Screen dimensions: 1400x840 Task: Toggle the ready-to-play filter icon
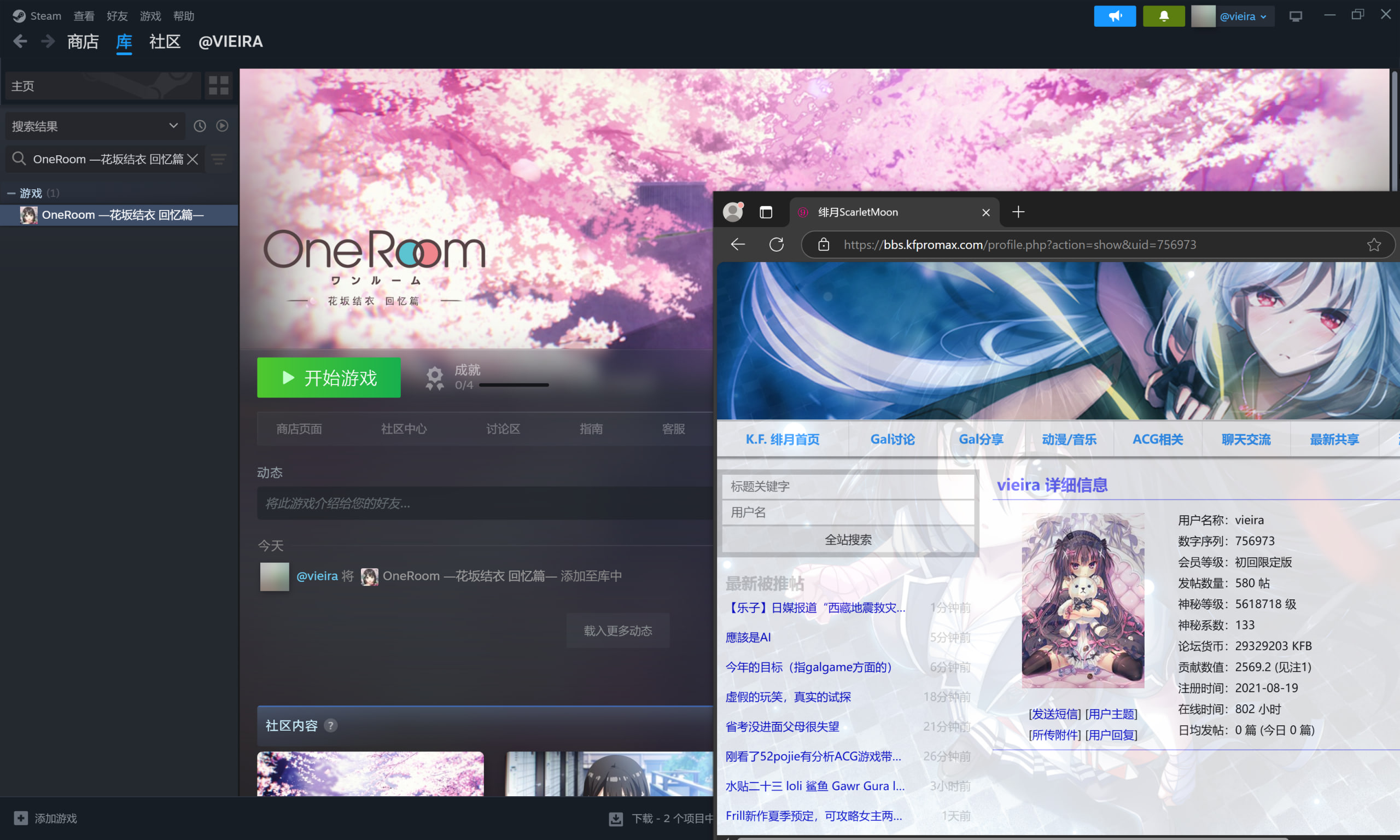coord(223,126)
